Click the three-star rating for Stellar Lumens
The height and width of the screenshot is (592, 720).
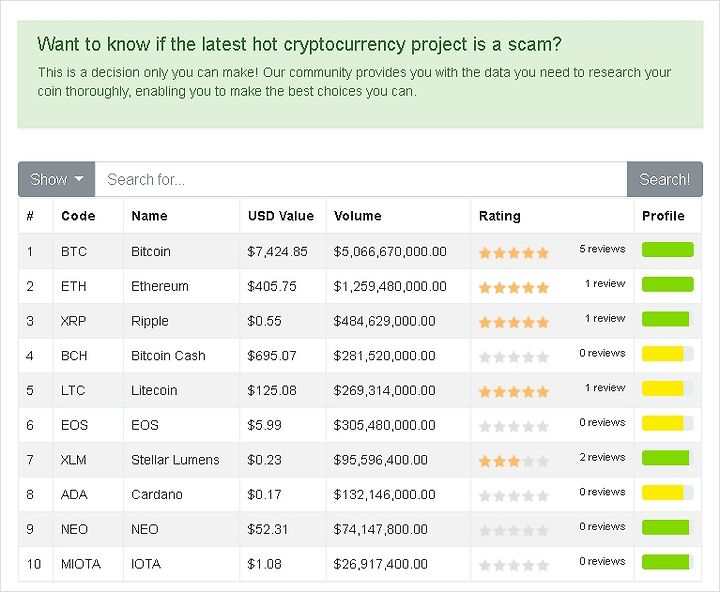coord(514,461)
